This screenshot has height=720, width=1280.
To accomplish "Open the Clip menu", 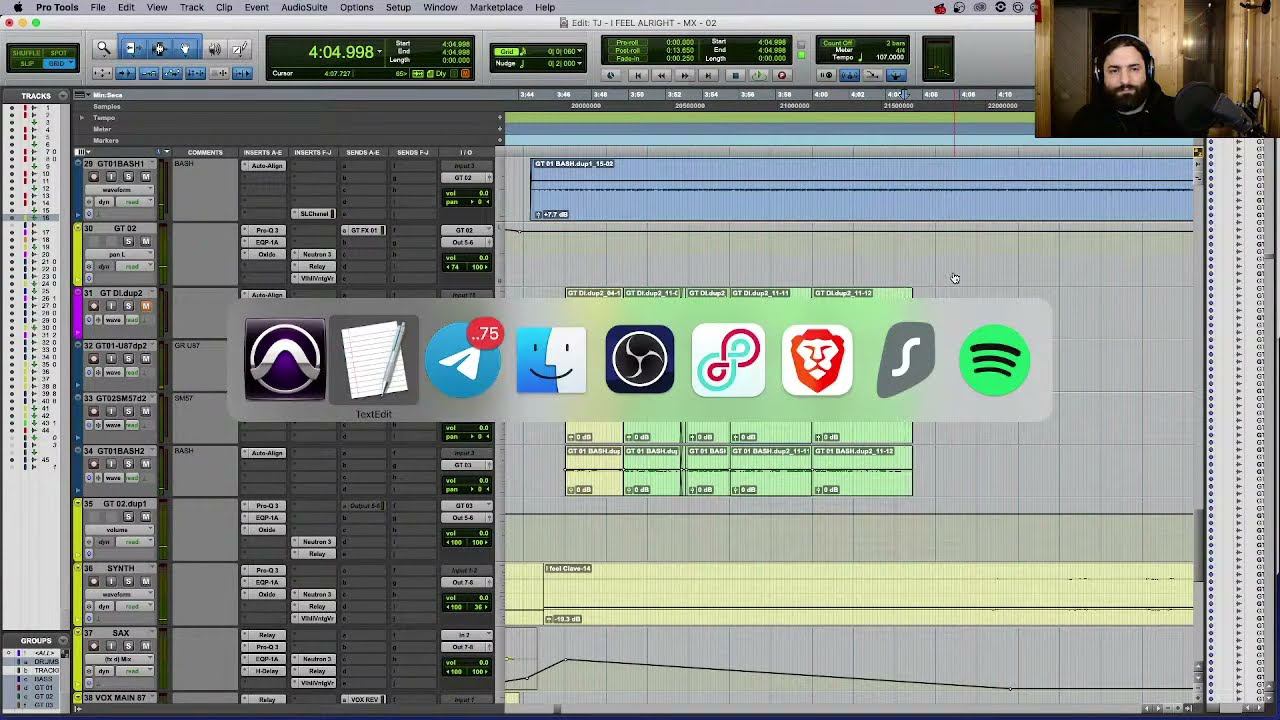I will [x=224, y=8].
